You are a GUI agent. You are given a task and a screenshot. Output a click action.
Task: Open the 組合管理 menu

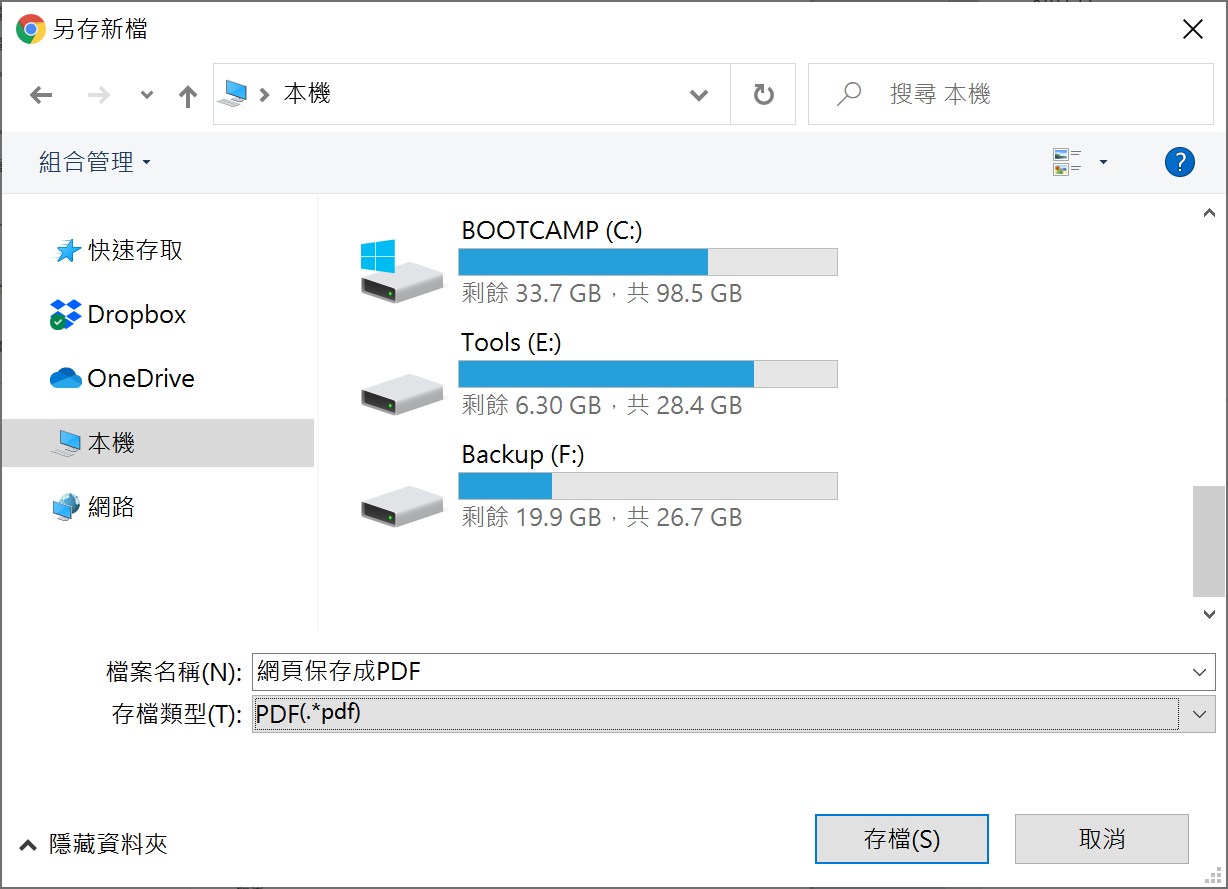coord(95,162)
